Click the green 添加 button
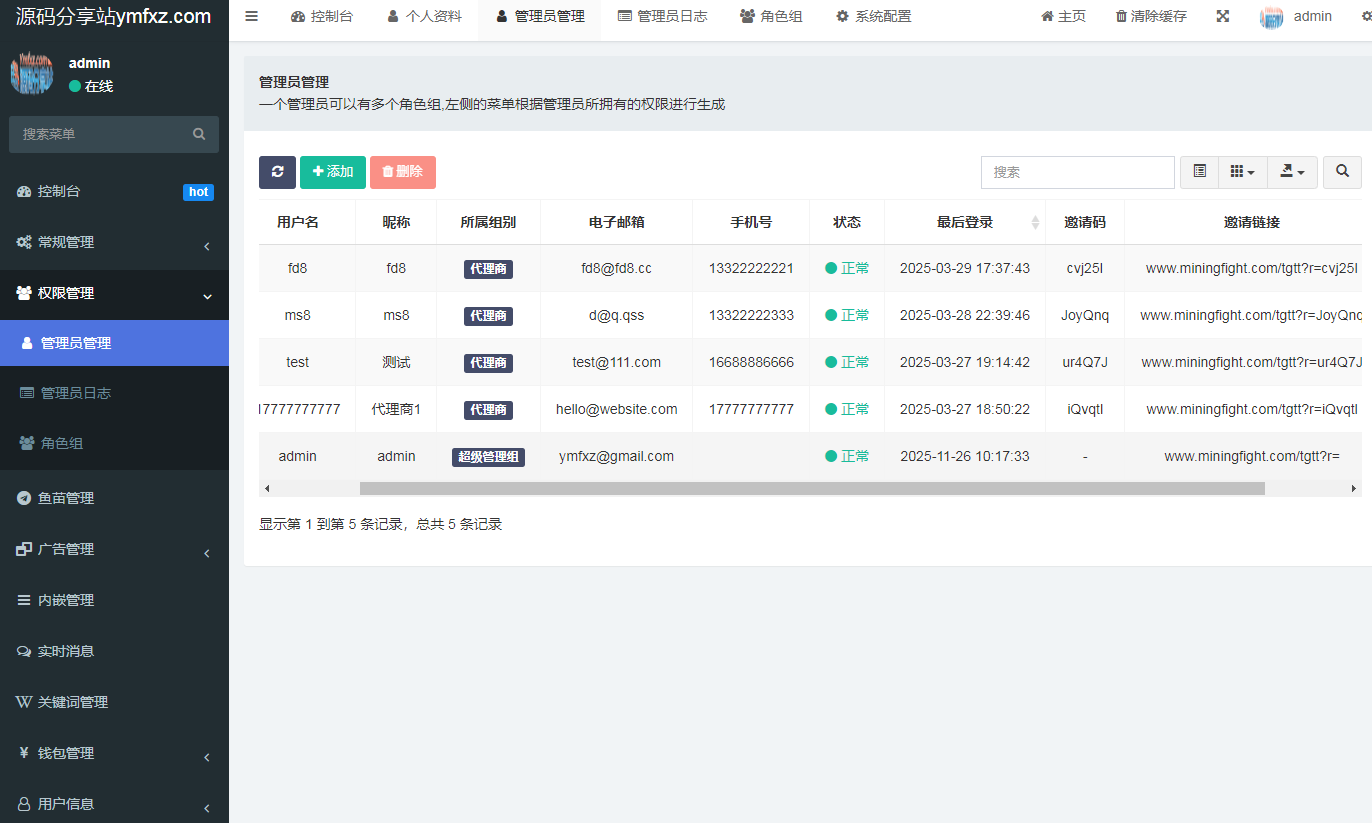The height and width of the screenshot is (823, 1372). pos(333,172)
